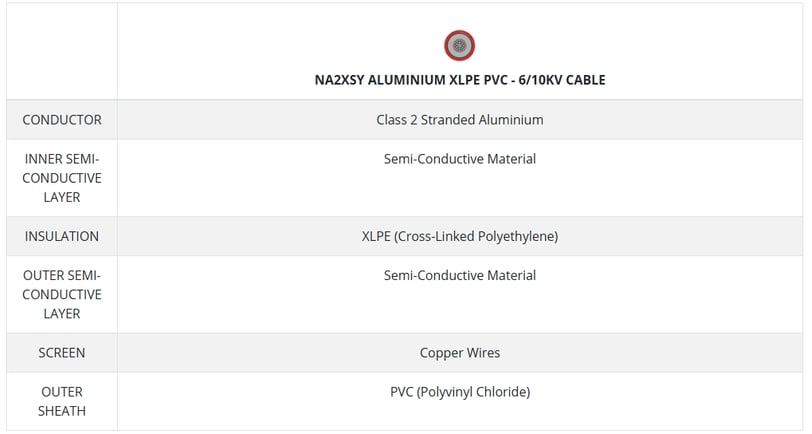Select the Outer Semi-Conductive Layer label
The width and height of the screenshot is (812, 434).
point(62,295)
